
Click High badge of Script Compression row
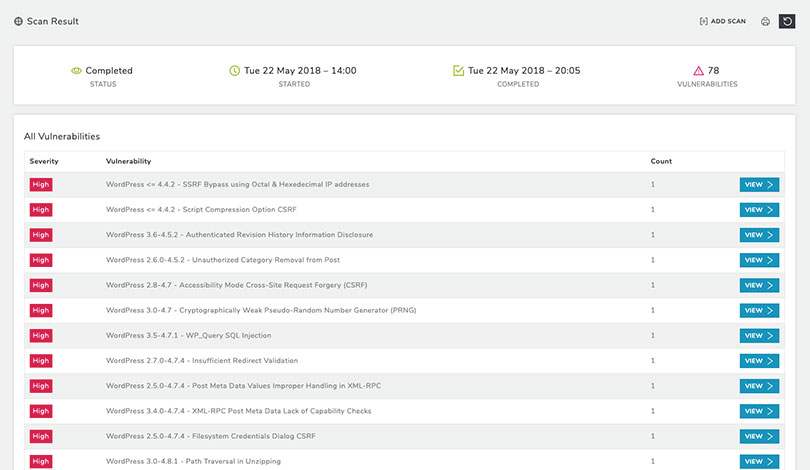(x=41, y=210)
